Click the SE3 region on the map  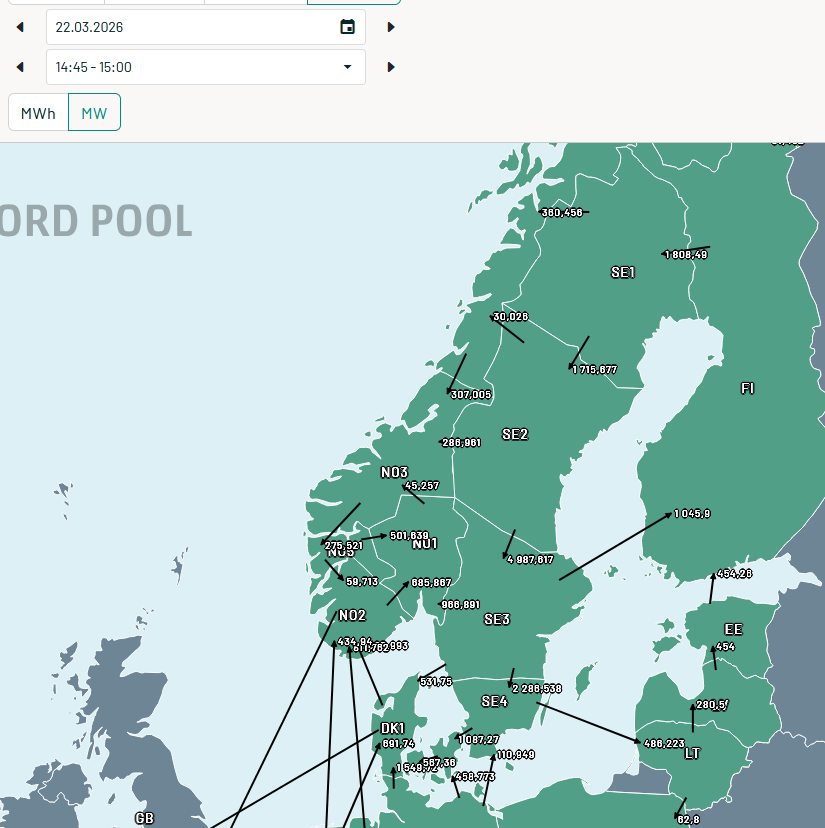[x=497, y=620]
